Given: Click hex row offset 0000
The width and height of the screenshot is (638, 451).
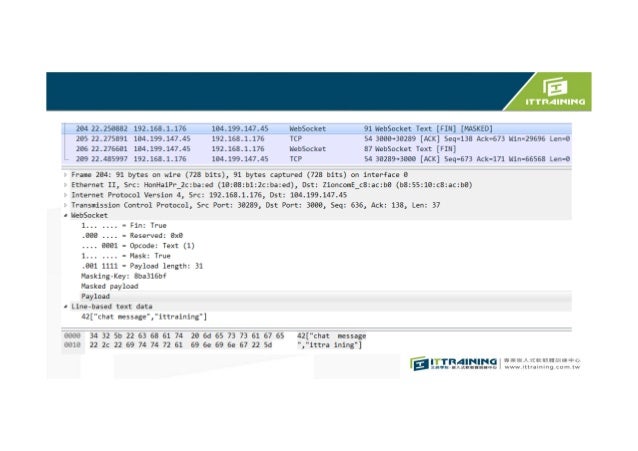Looking at the screenshot, I should click(72, 336).
